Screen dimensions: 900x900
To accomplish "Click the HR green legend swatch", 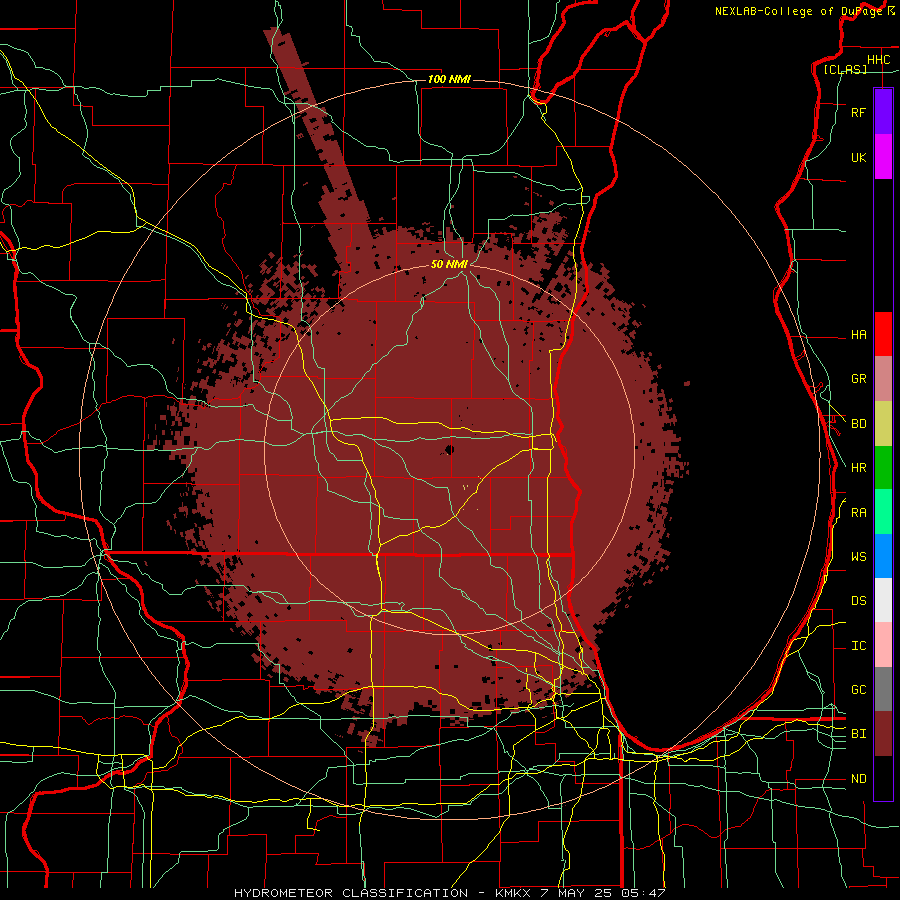I will [883, 468].
